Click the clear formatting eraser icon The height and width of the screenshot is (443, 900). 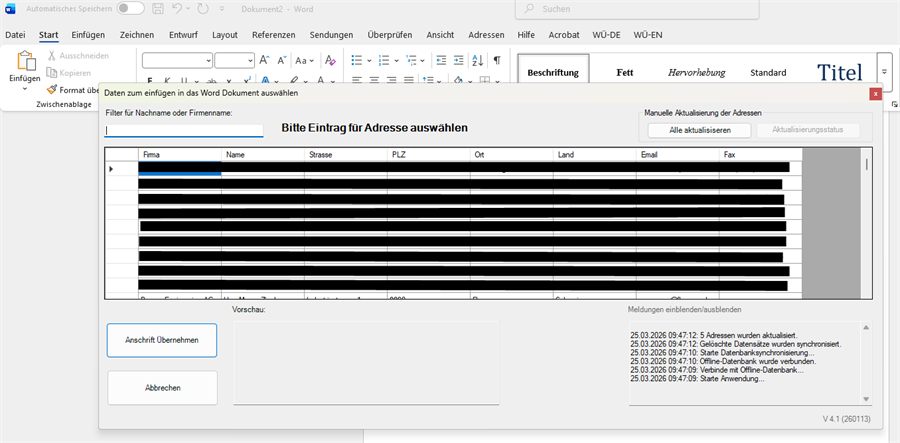pos(330,60)
